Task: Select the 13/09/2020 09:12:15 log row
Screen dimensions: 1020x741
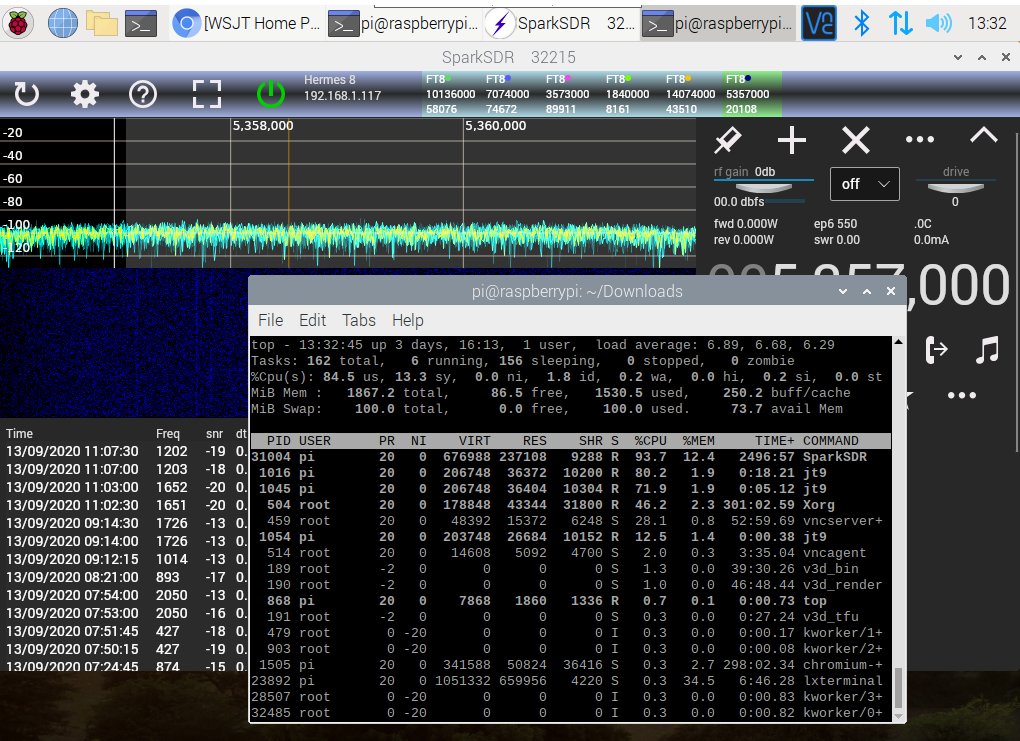Action: pyautogui.click(x=124, y=559)
